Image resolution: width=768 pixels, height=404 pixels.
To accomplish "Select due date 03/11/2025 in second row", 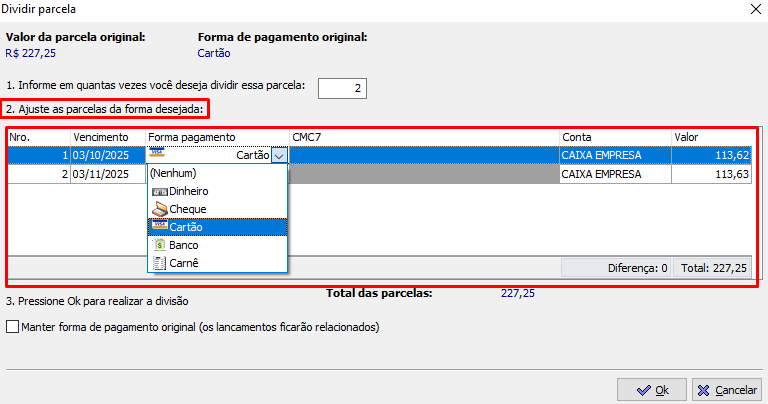I will pyautogui.click(x=101, y=174).
